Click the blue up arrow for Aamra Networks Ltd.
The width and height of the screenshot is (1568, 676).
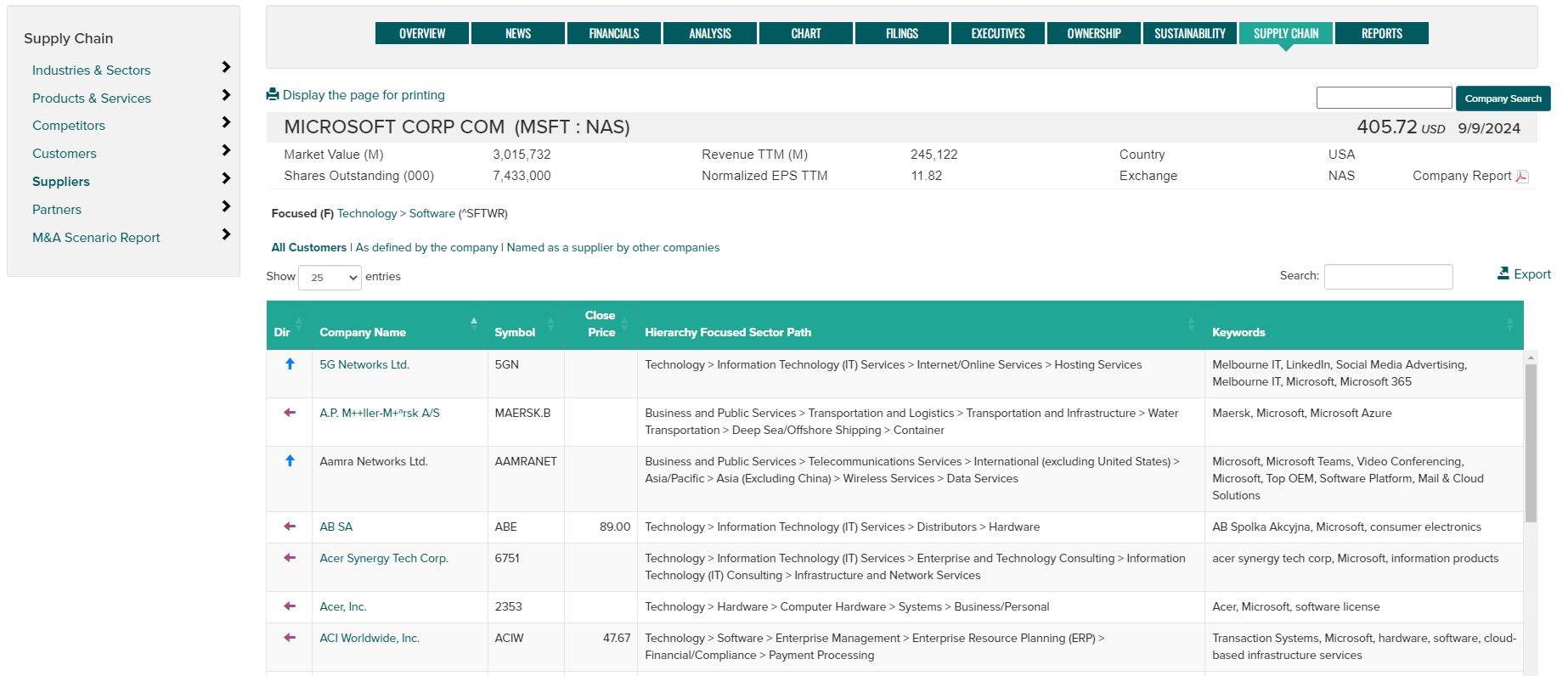290,461
